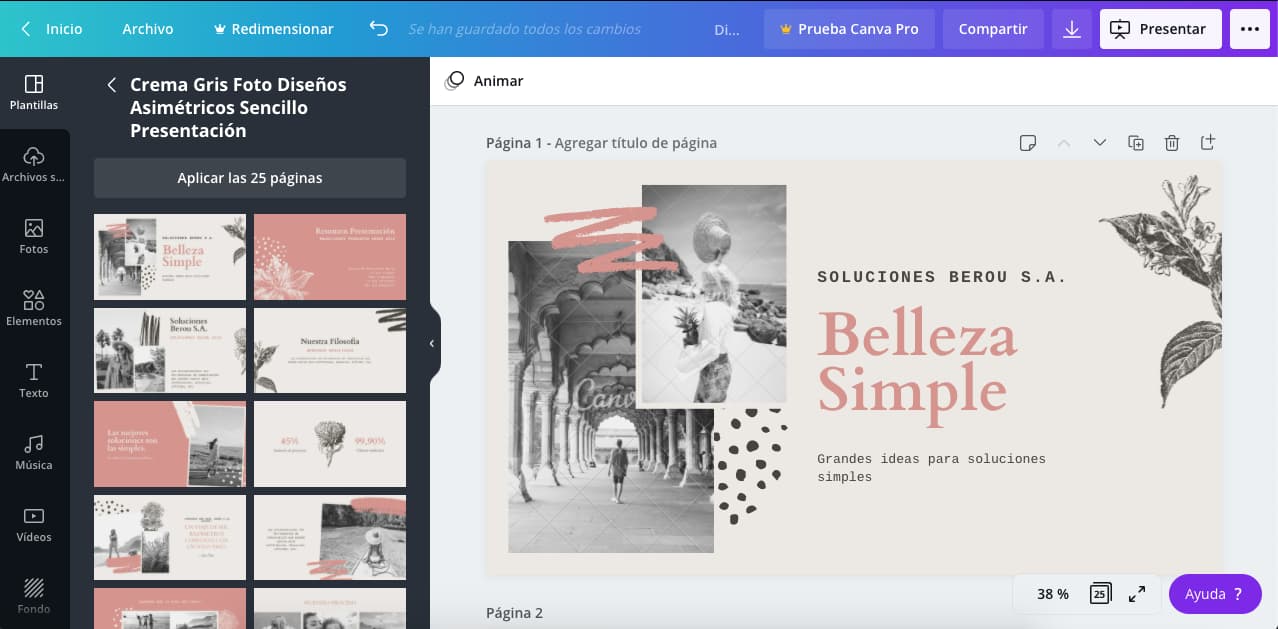
Task: Open the three-dots more options menu
Action: click(x=1249, y=29)
